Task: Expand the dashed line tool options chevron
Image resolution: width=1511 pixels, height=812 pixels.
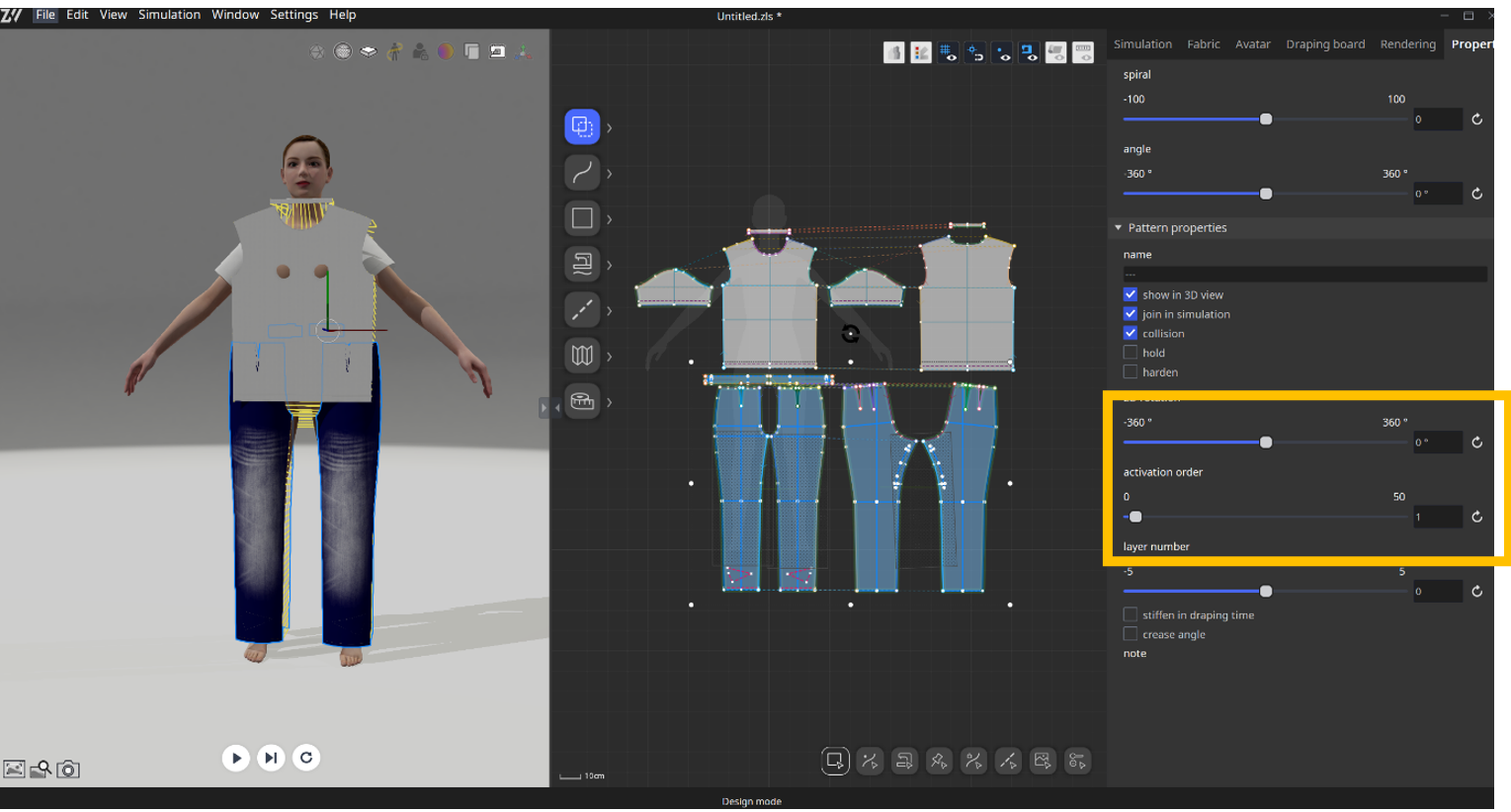Action: pyautogui.click(x=610, y=311)
